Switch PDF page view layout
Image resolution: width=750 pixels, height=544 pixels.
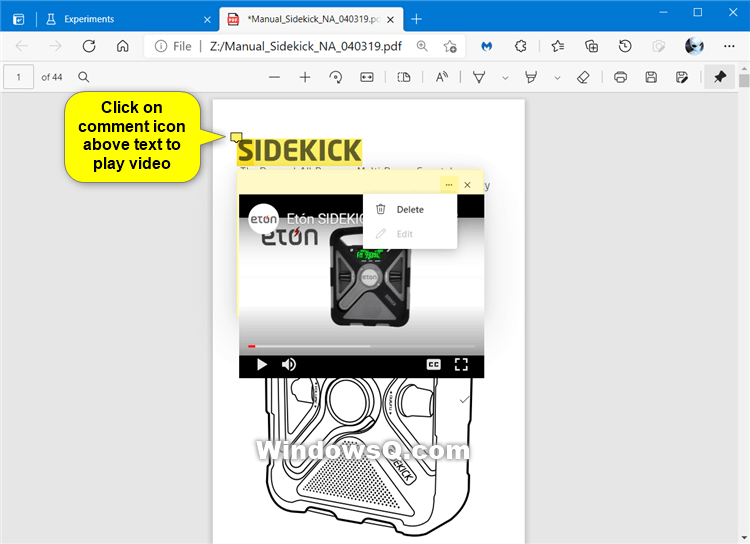point(404,77)
